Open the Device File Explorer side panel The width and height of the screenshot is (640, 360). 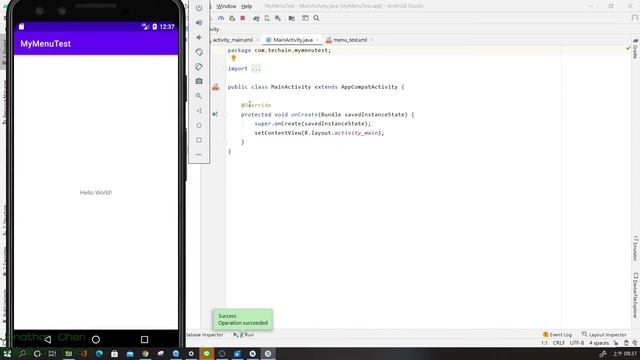coord(636,296)
